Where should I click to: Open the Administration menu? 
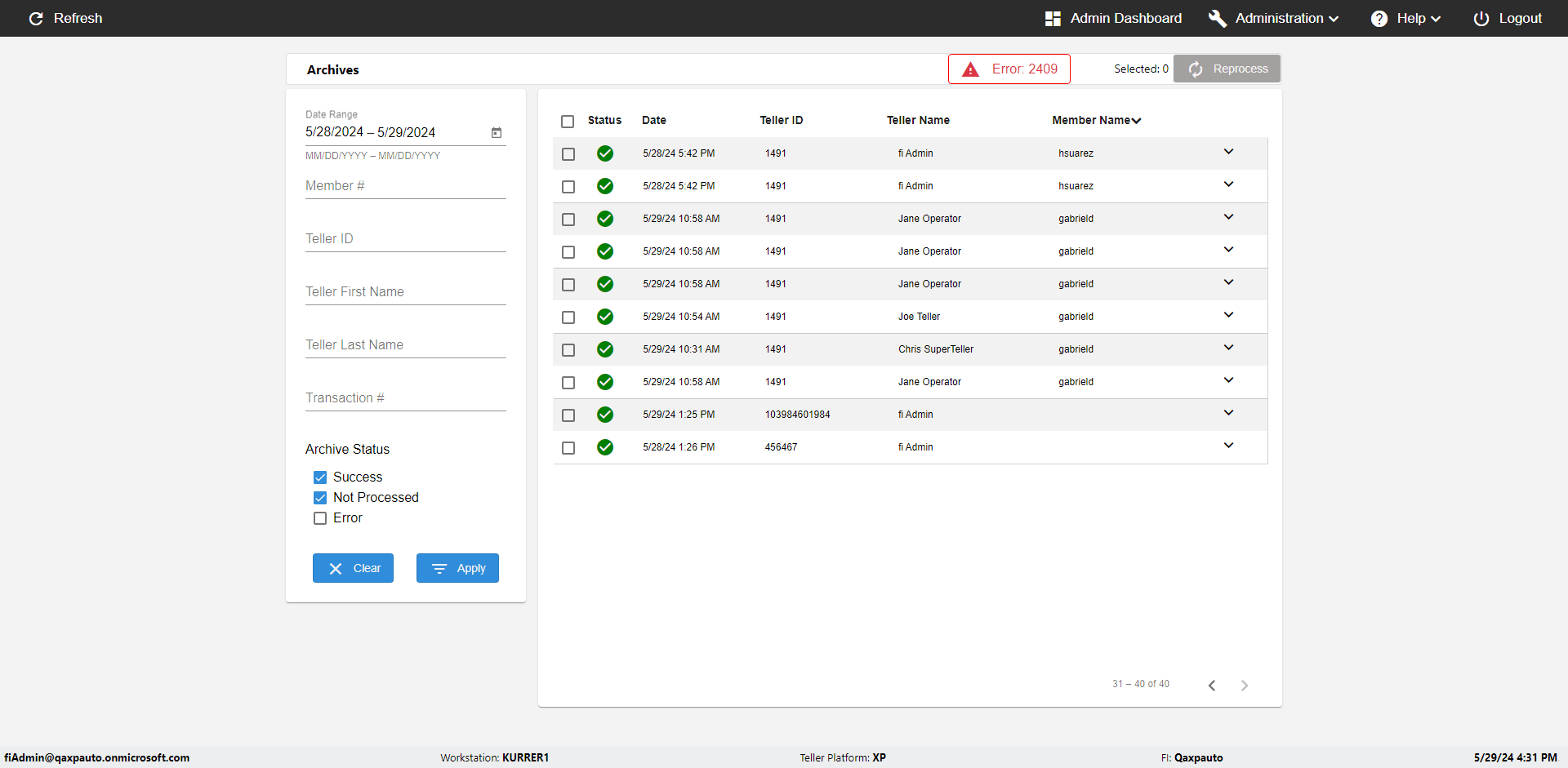[1278, 19]
